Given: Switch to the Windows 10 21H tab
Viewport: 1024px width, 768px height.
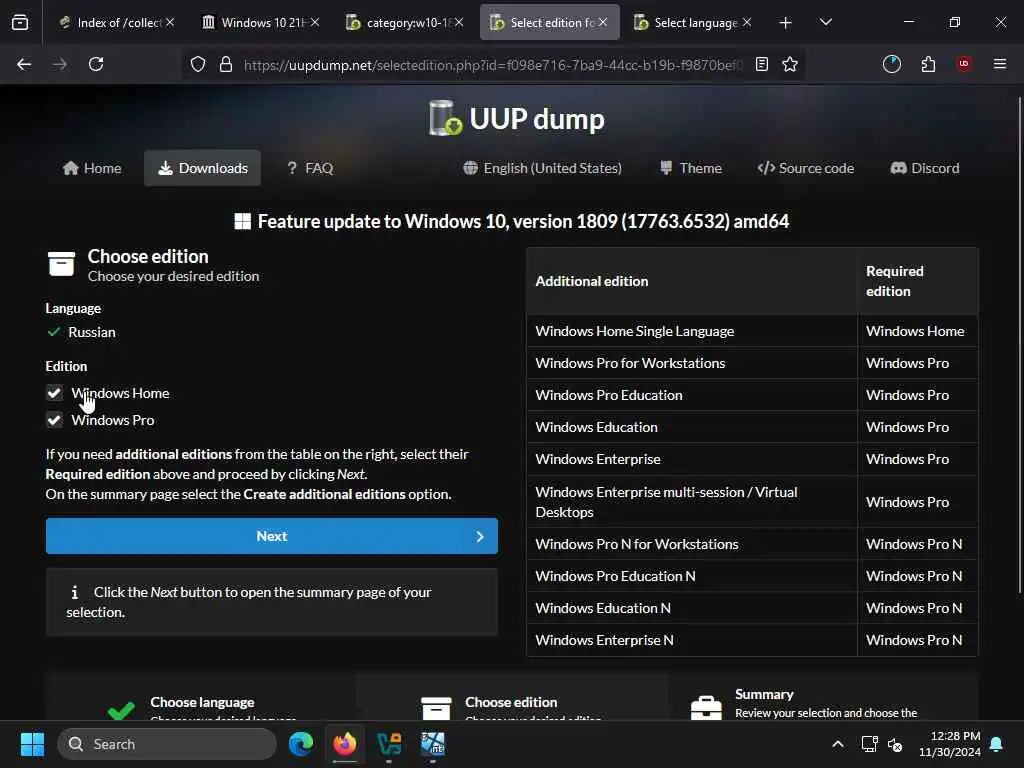Looking at the screenshot, I should click(261, 22).
